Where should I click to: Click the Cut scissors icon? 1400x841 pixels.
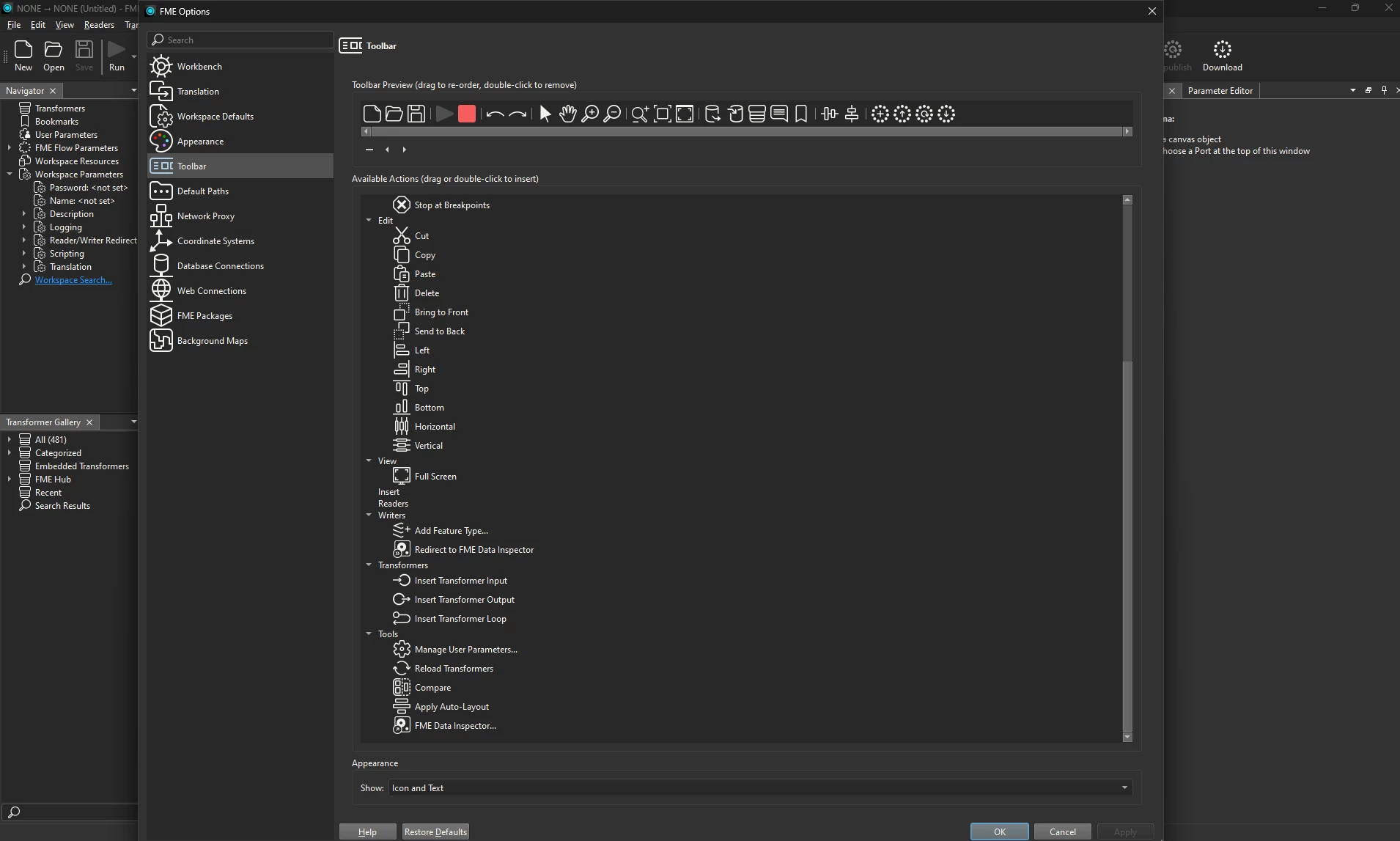[x=401, y=236]
